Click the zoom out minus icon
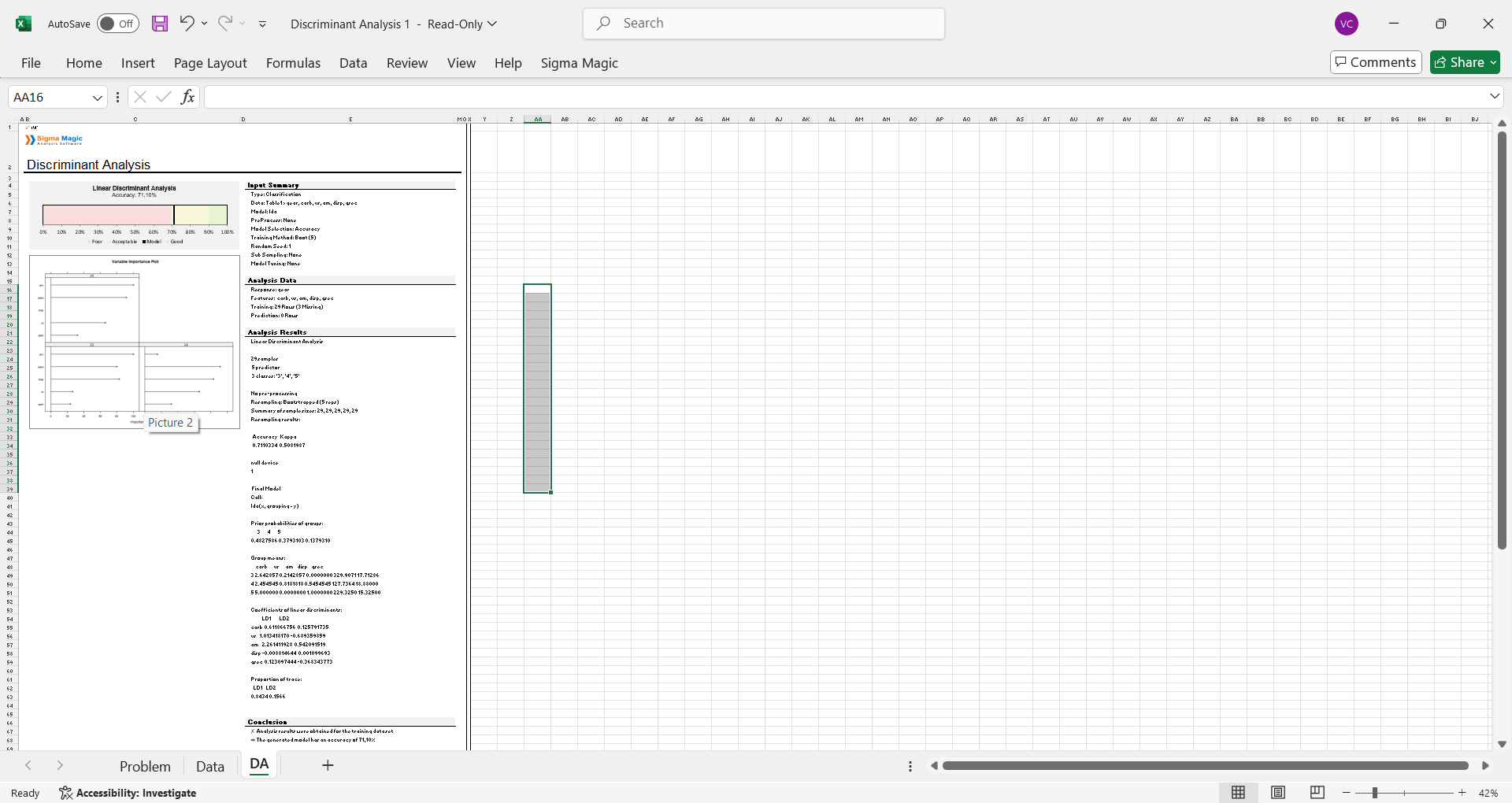Image resolution: width=1512 pixels, height=803 pixels. [x=1347, y=793]
